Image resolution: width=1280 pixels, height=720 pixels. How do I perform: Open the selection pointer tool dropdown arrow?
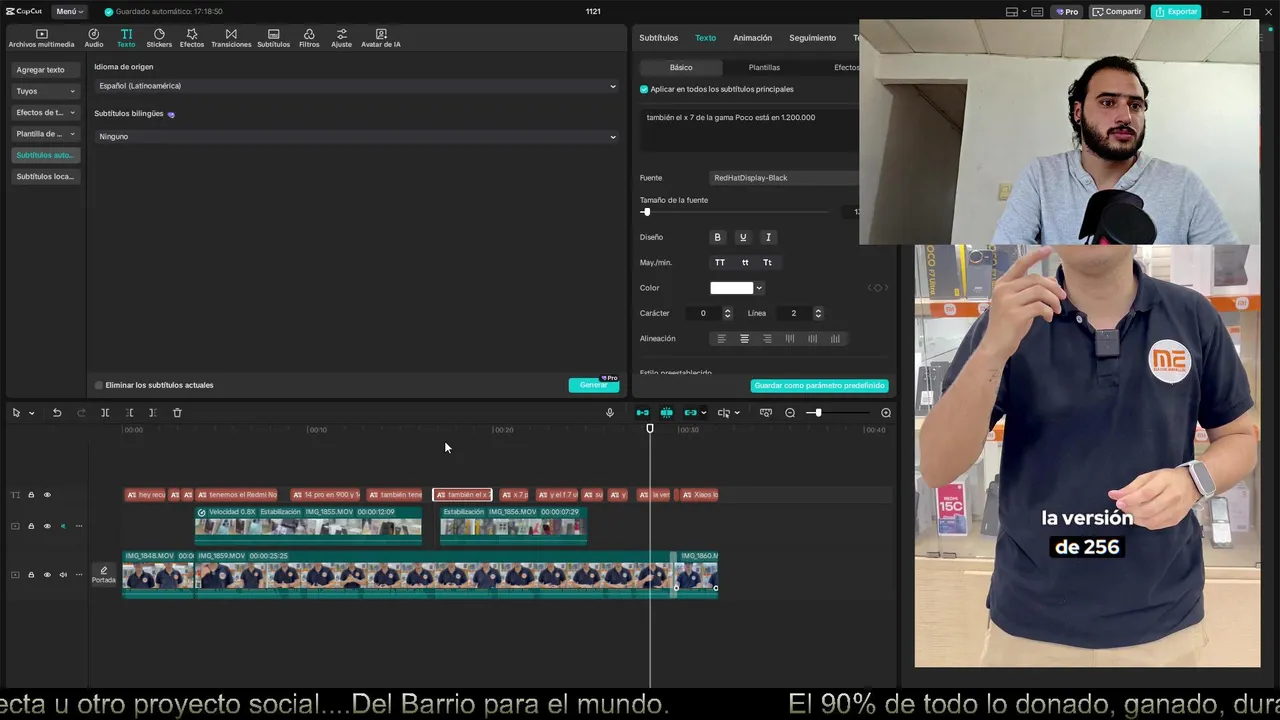pos(31,413)
